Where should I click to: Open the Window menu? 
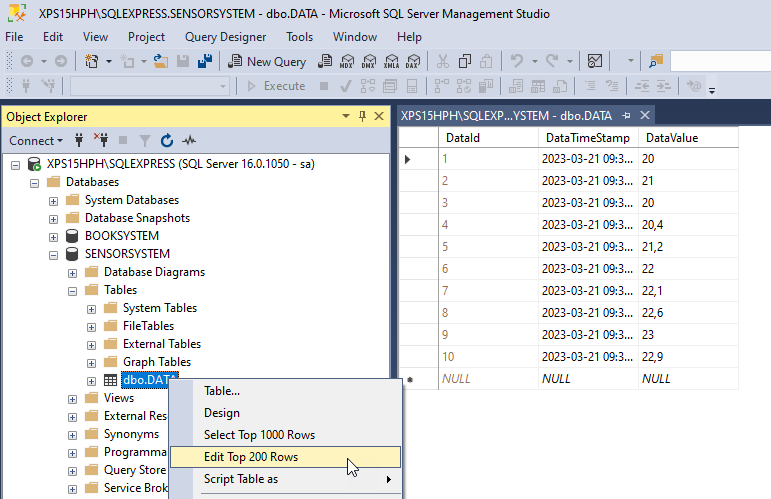click(355, 37)
